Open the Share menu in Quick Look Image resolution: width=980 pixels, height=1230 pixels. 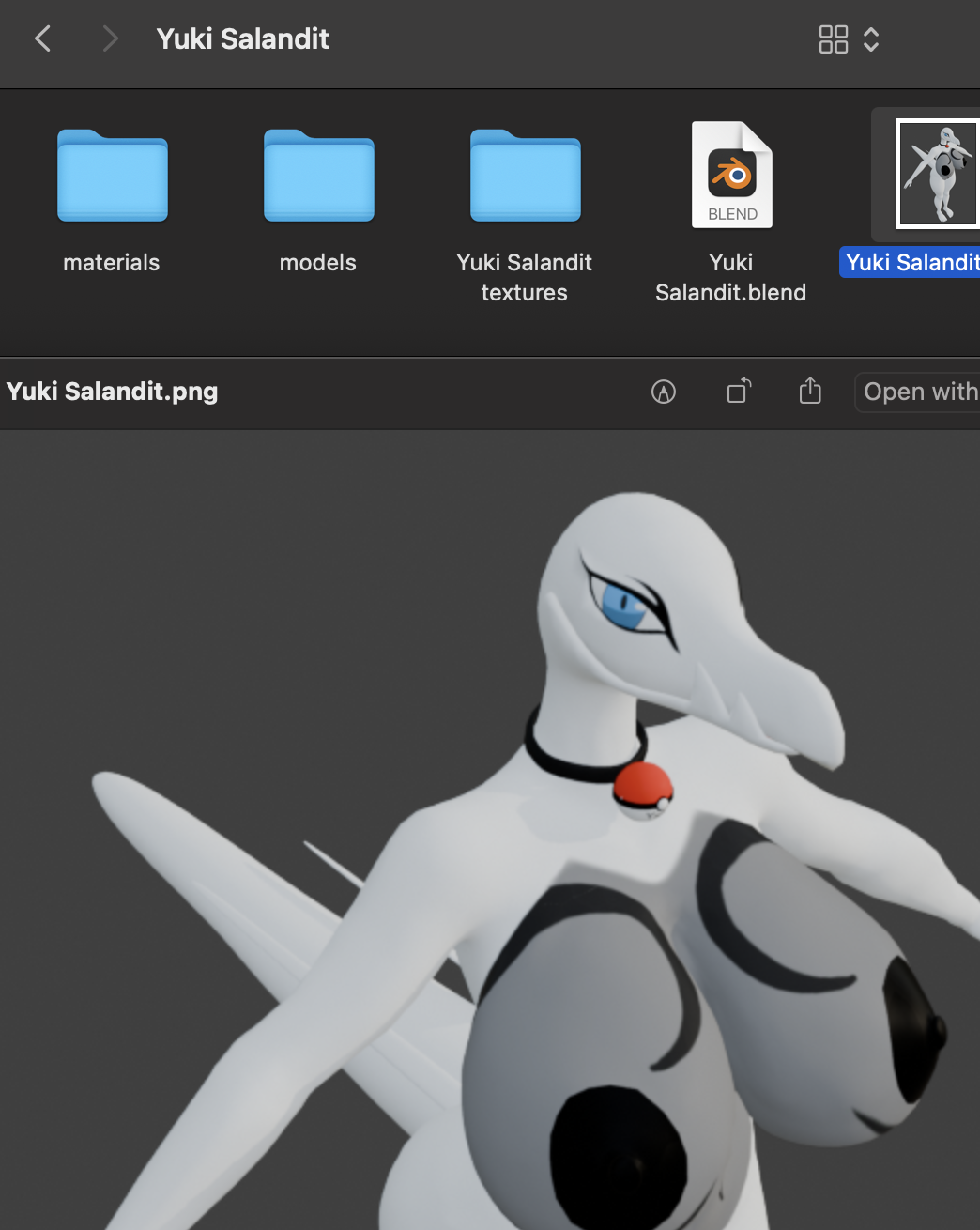click(810, 391)
